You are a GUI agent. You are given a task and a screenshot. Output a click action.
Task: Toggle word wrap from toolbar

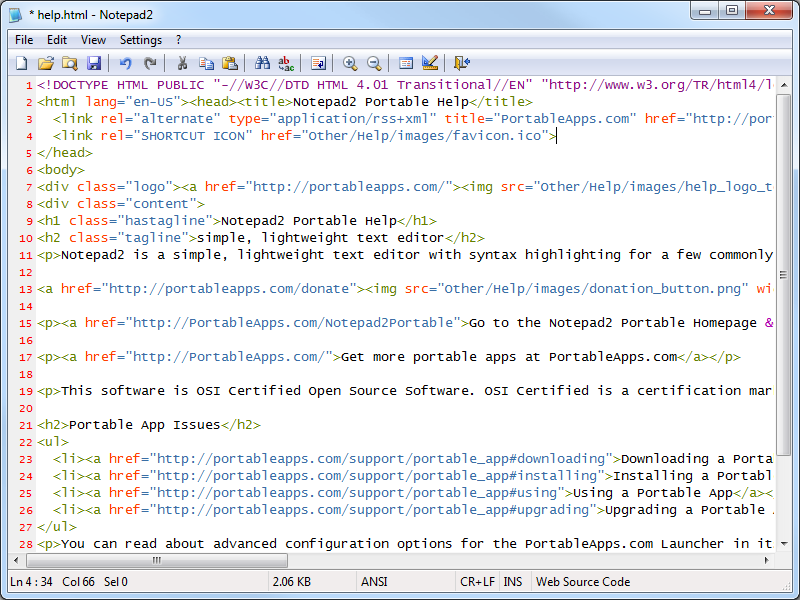coord(318,63)
